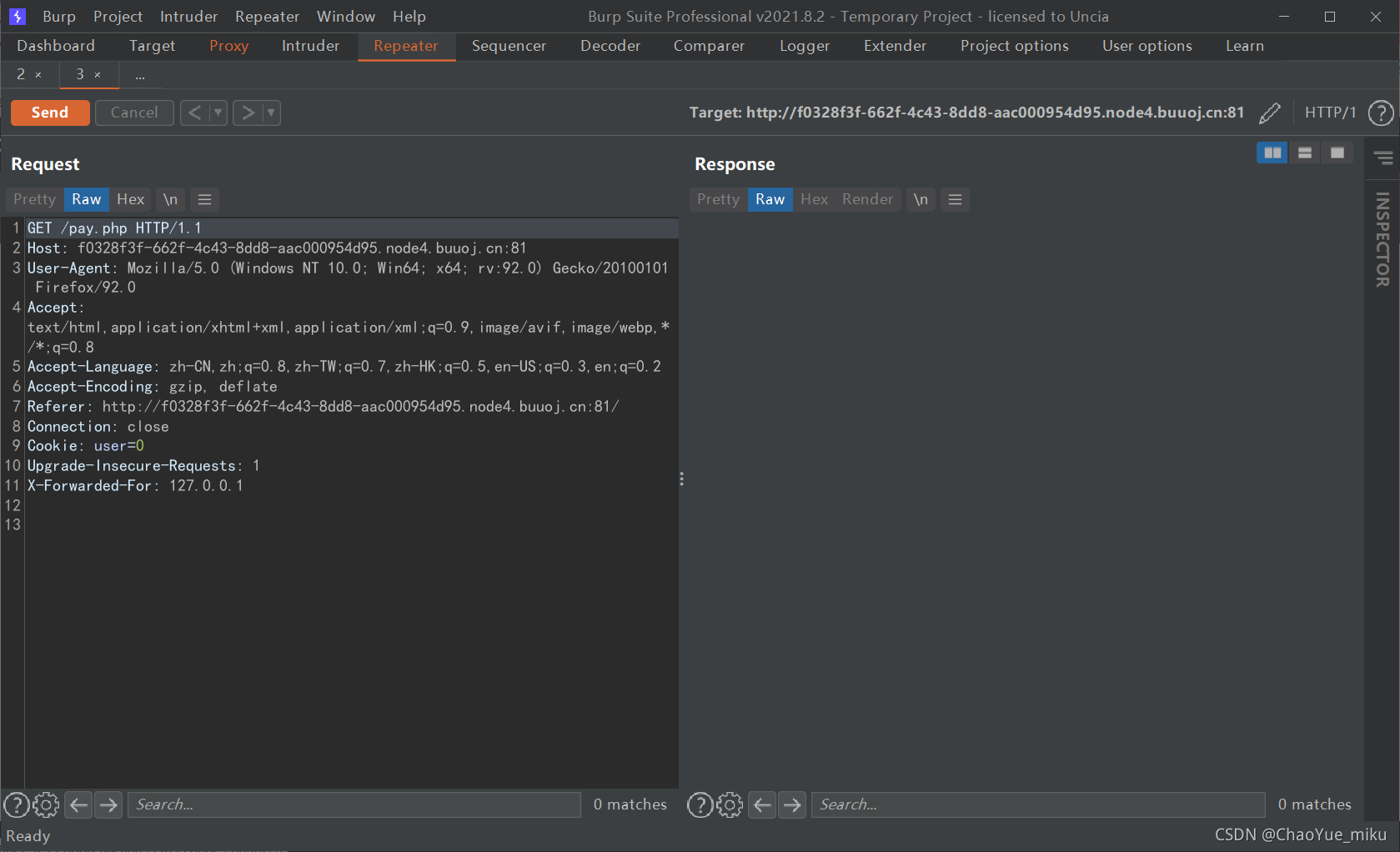Click the Request search input field
Viewport: 1400px width, 852px height.
click(x=354, y=804)
